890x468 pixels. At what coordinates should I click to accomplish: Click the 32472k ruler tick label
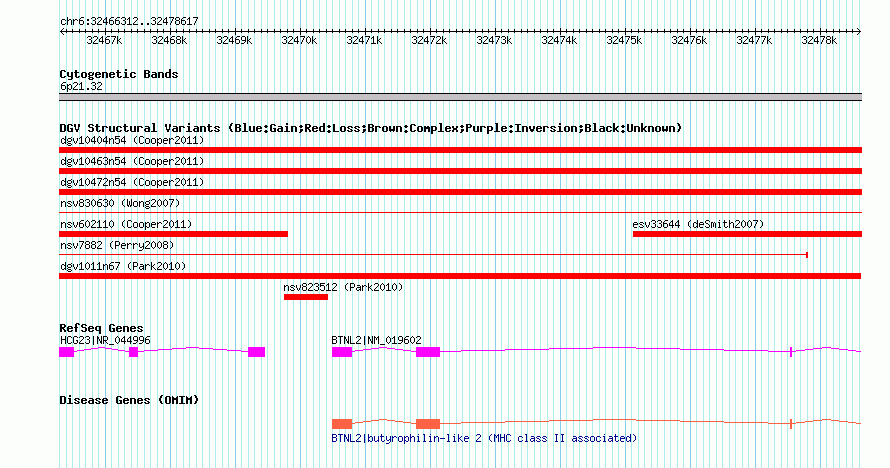click(x=429, y=40)
